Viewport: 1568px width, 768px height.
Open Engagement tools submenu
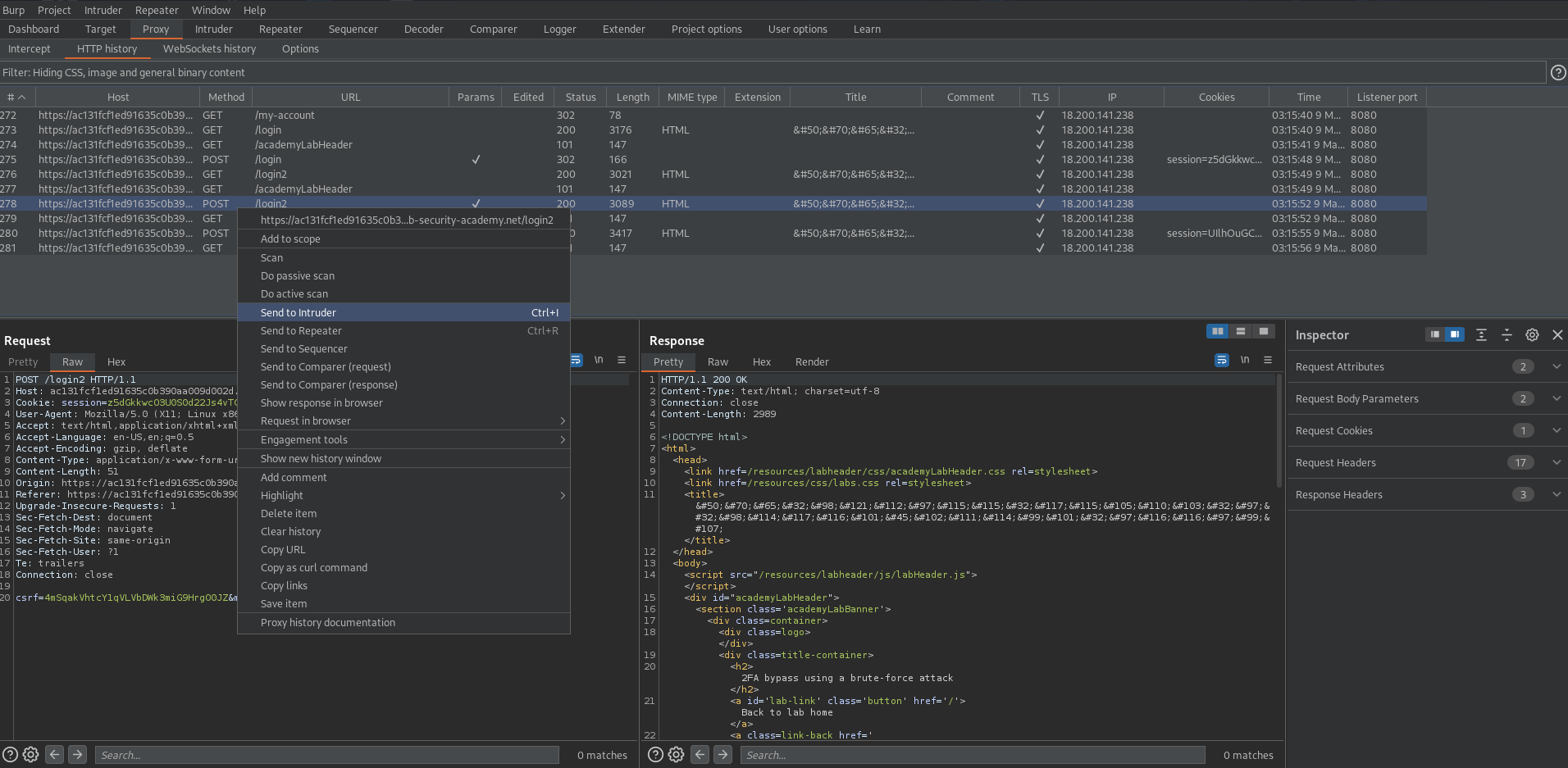(x=403, y=440)
